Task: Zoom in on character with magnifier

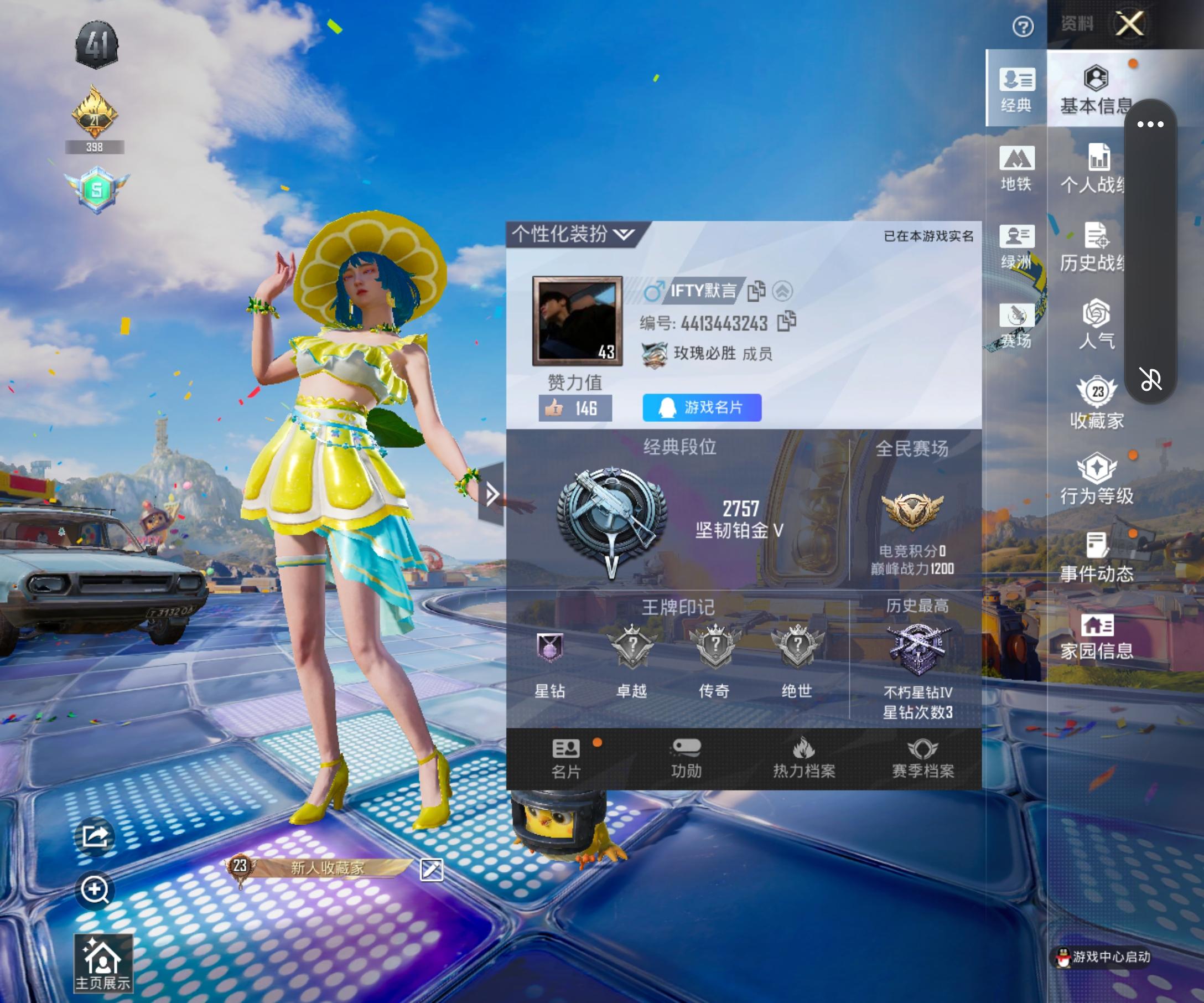Action: coord(95,891)
